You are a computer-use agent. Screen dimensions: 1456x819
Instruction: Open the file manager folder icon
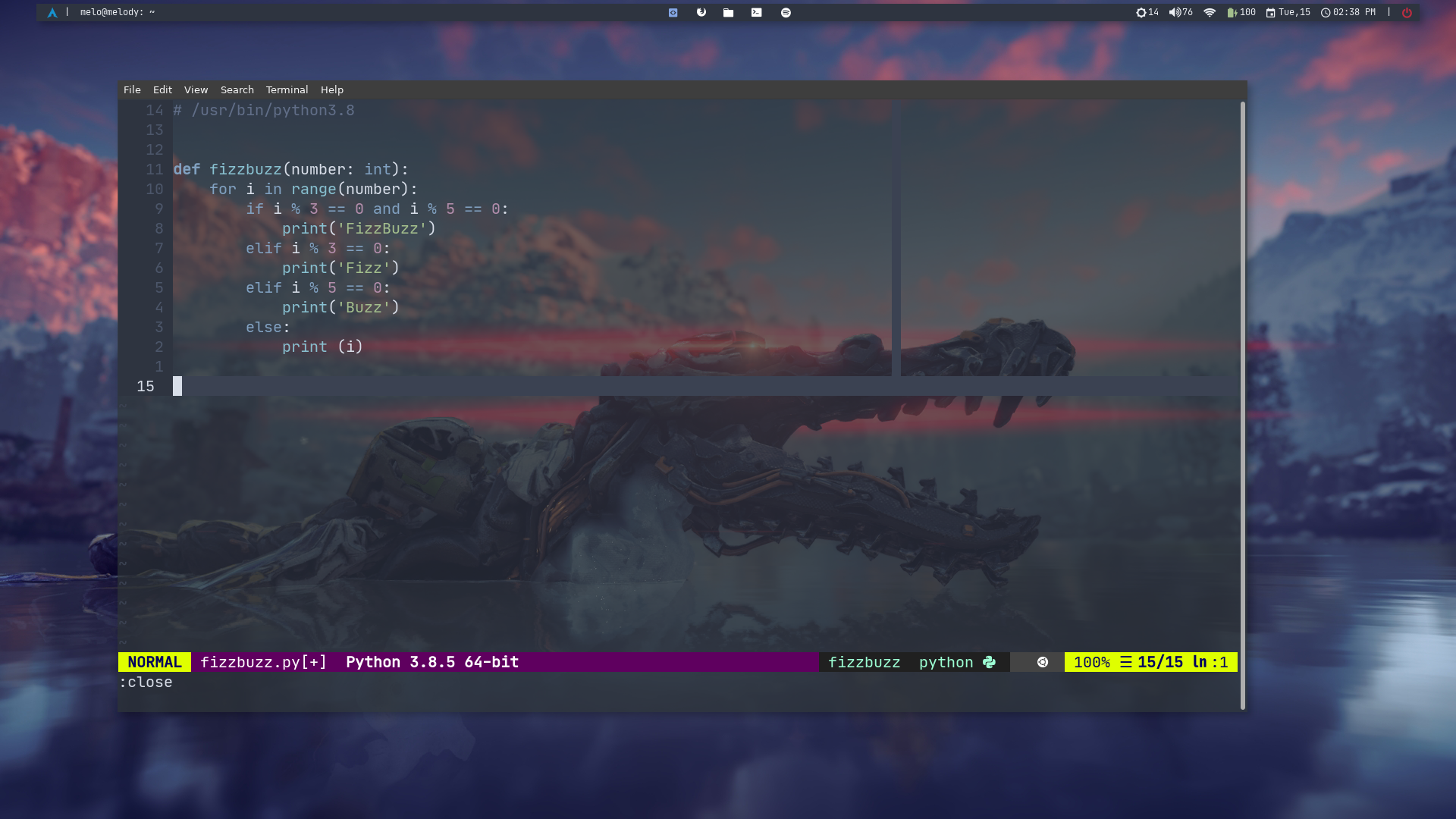point(728,12)
